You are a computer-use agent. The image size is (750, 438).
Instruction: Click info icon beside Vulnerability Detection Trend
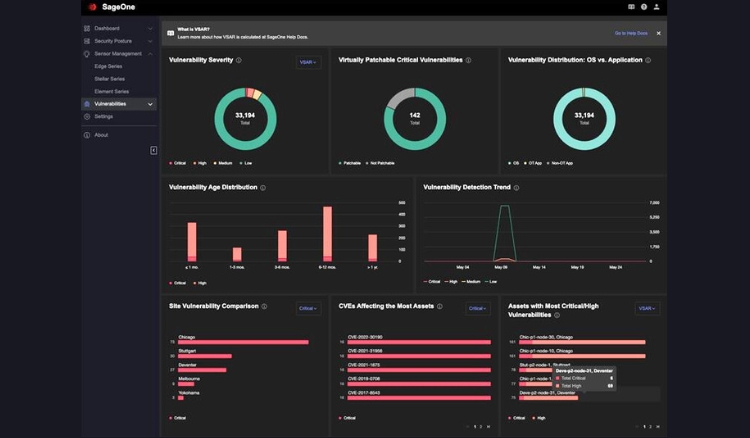click(517, 187)
